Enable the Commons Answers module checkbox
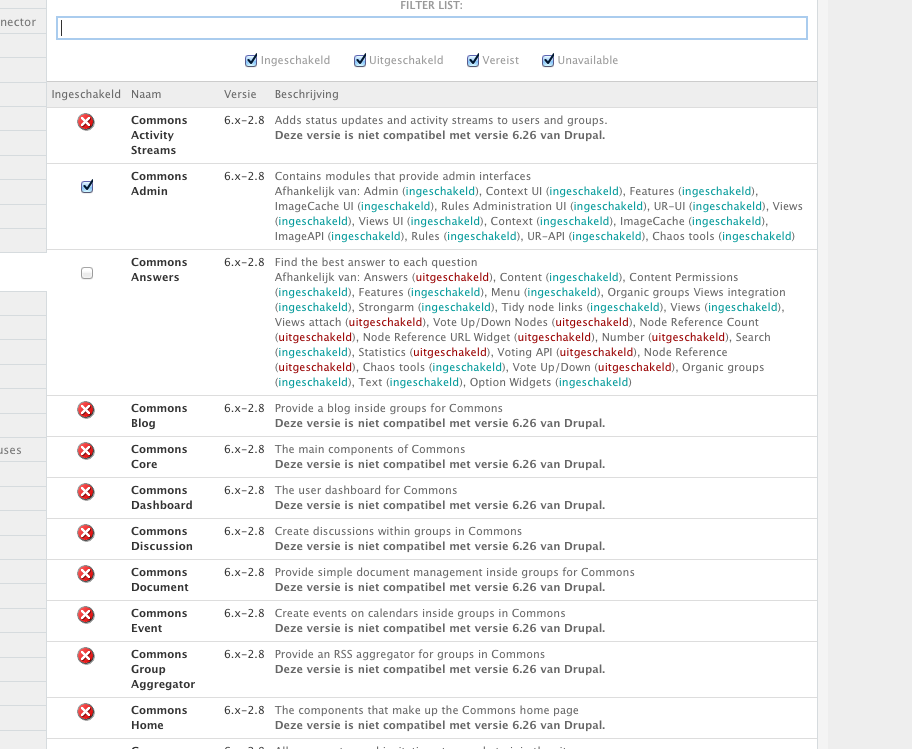This screenshot has width=912, height=749. click(x=87, y=273)
